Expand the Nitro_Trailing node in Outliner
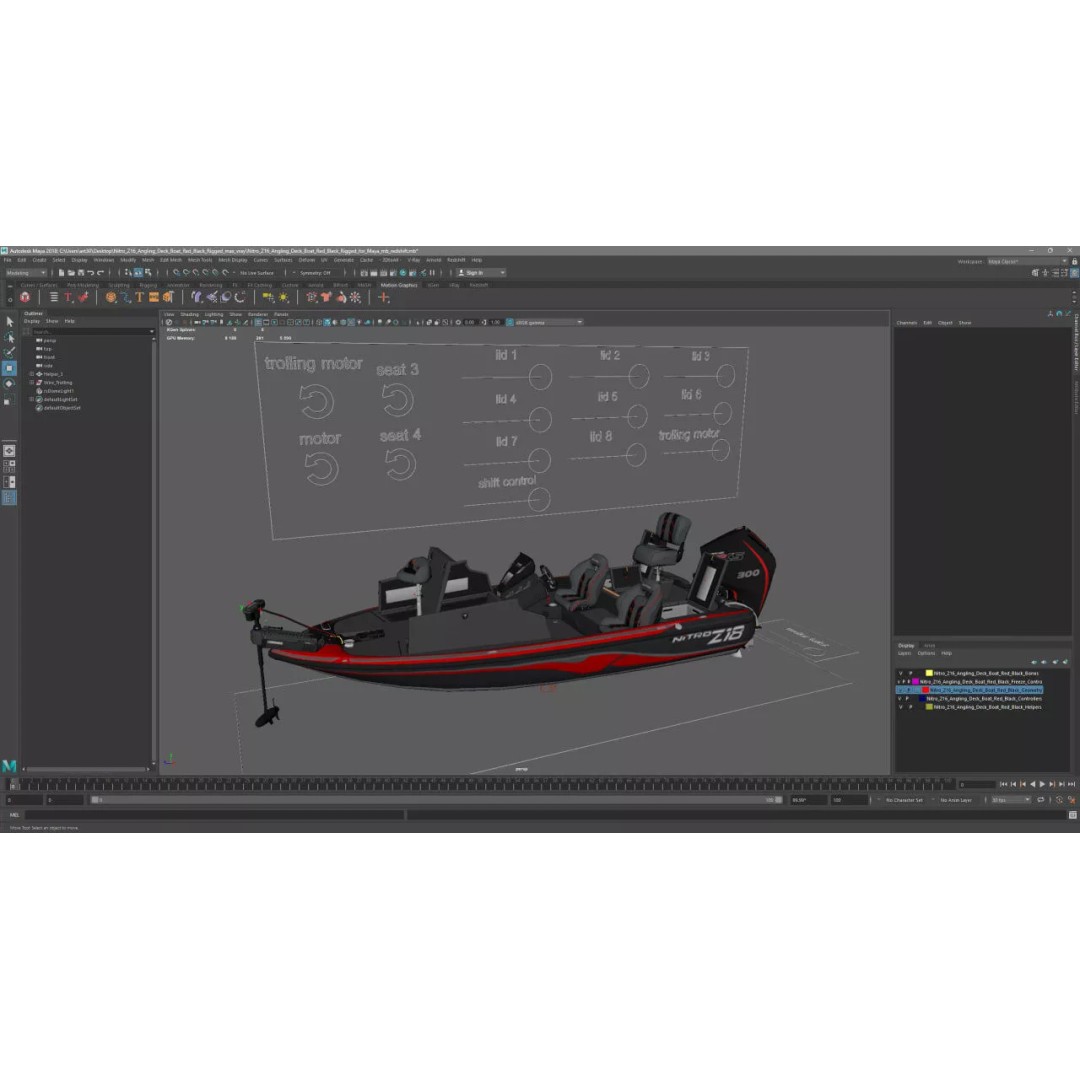Screen dimensions: 1080x1080 coord(31,382)
